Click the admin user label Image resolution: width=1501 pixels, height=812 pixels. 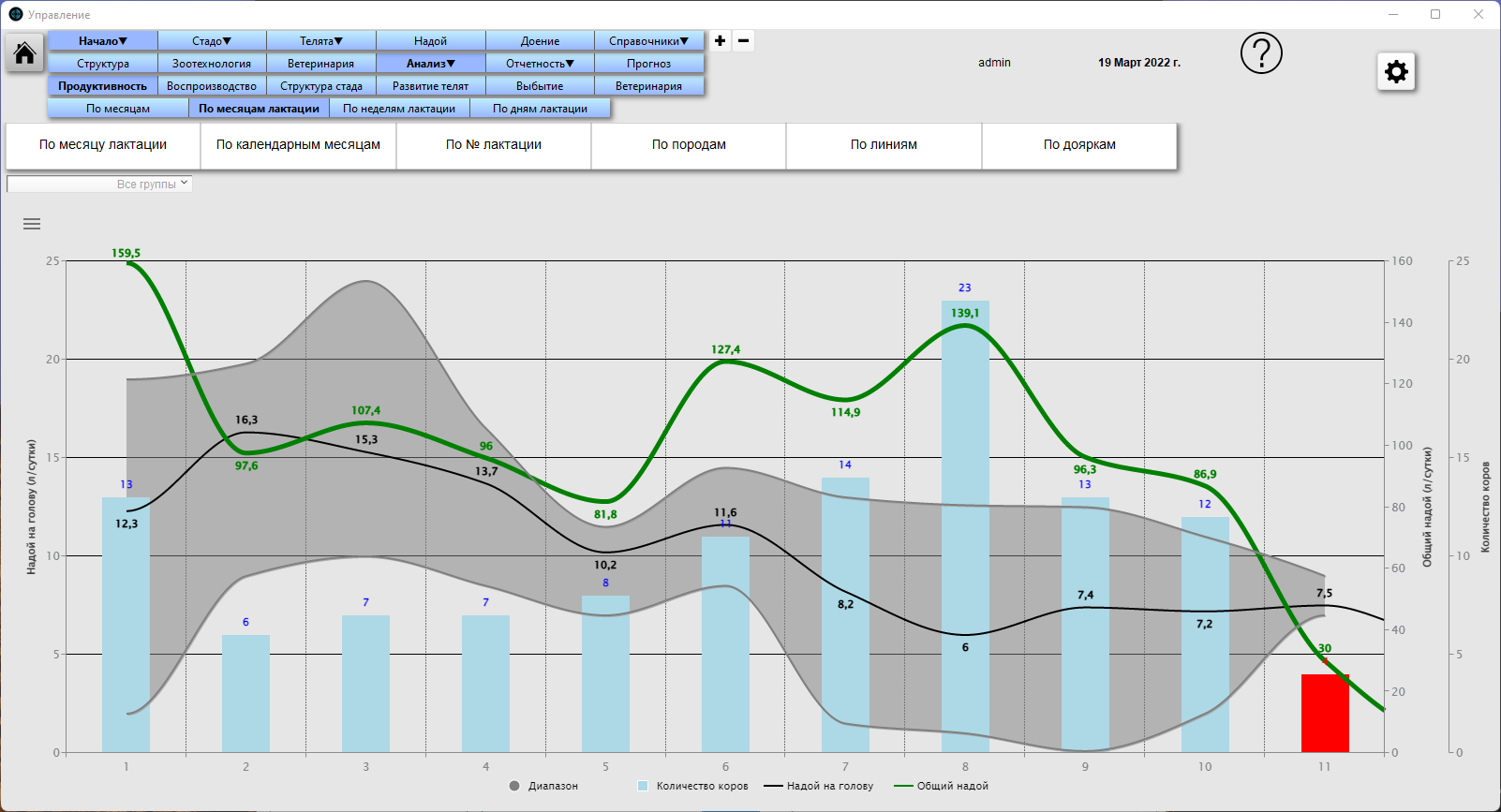[x=994, y=63]
